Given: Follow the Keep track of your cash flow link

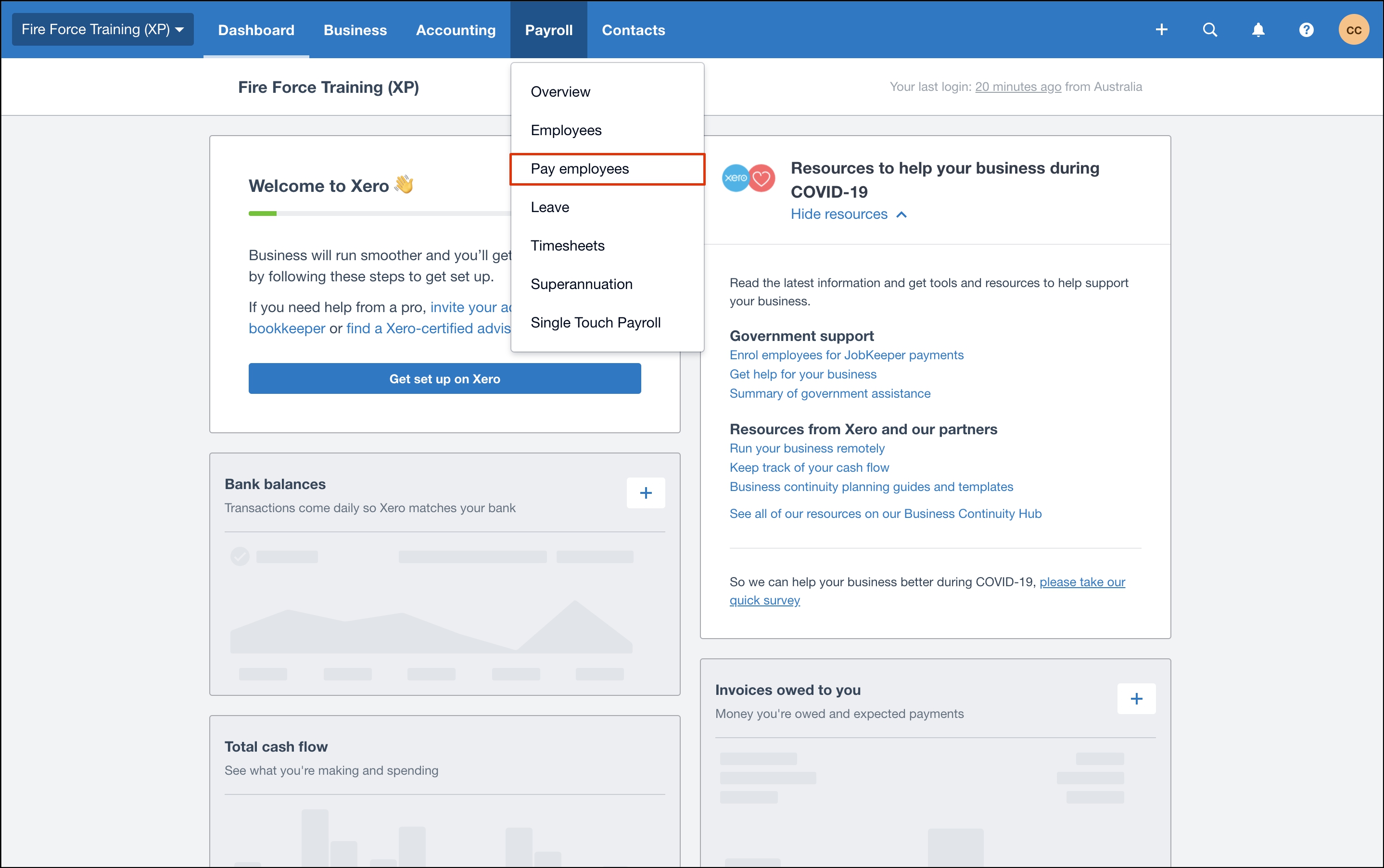Looking at the screenshot, I should click(809, 467).
